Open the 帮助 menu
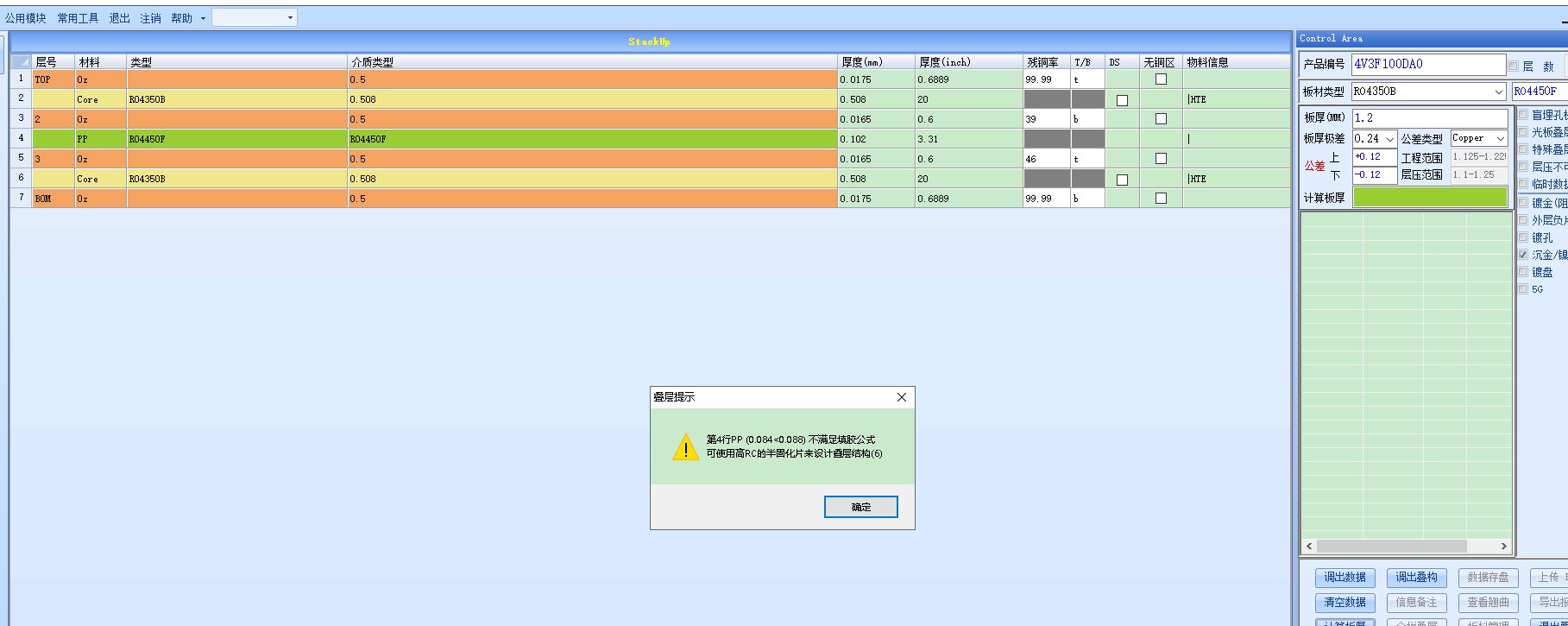This screenshot has height=626, width=1568. pos(181,18)
